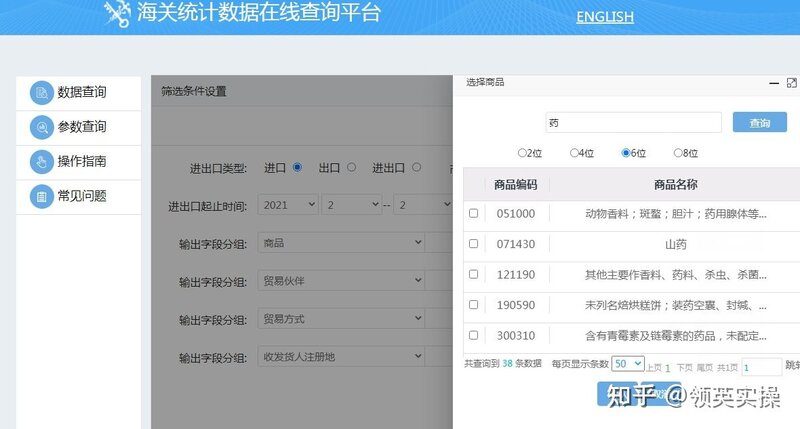Screen dimensions: 800x429
Task: Click the 操作指南 hand icon
Action: [x=41, y=161]
